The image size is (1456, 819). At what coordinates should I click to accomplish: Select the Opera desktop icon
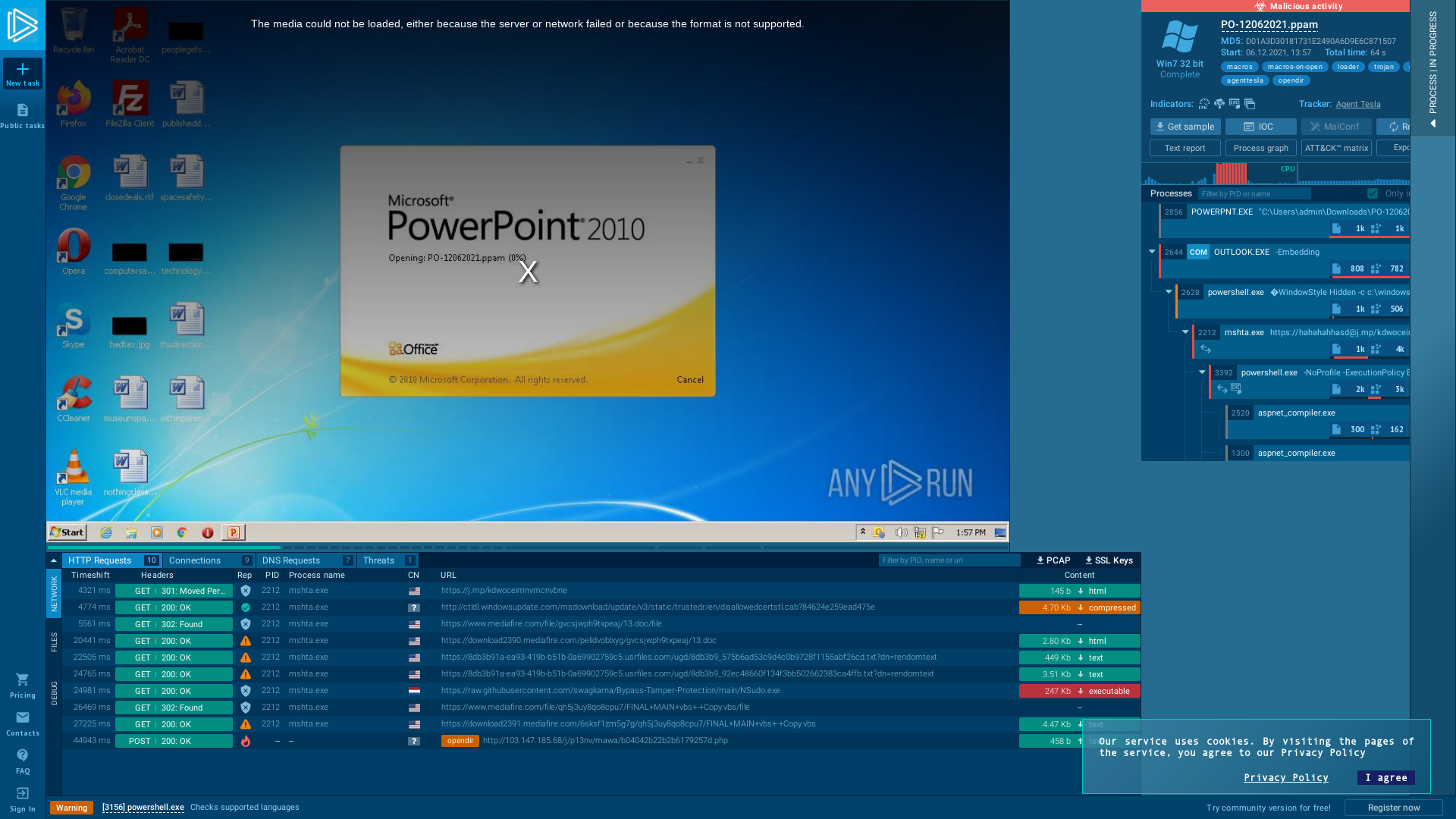[x=74, y=251]
